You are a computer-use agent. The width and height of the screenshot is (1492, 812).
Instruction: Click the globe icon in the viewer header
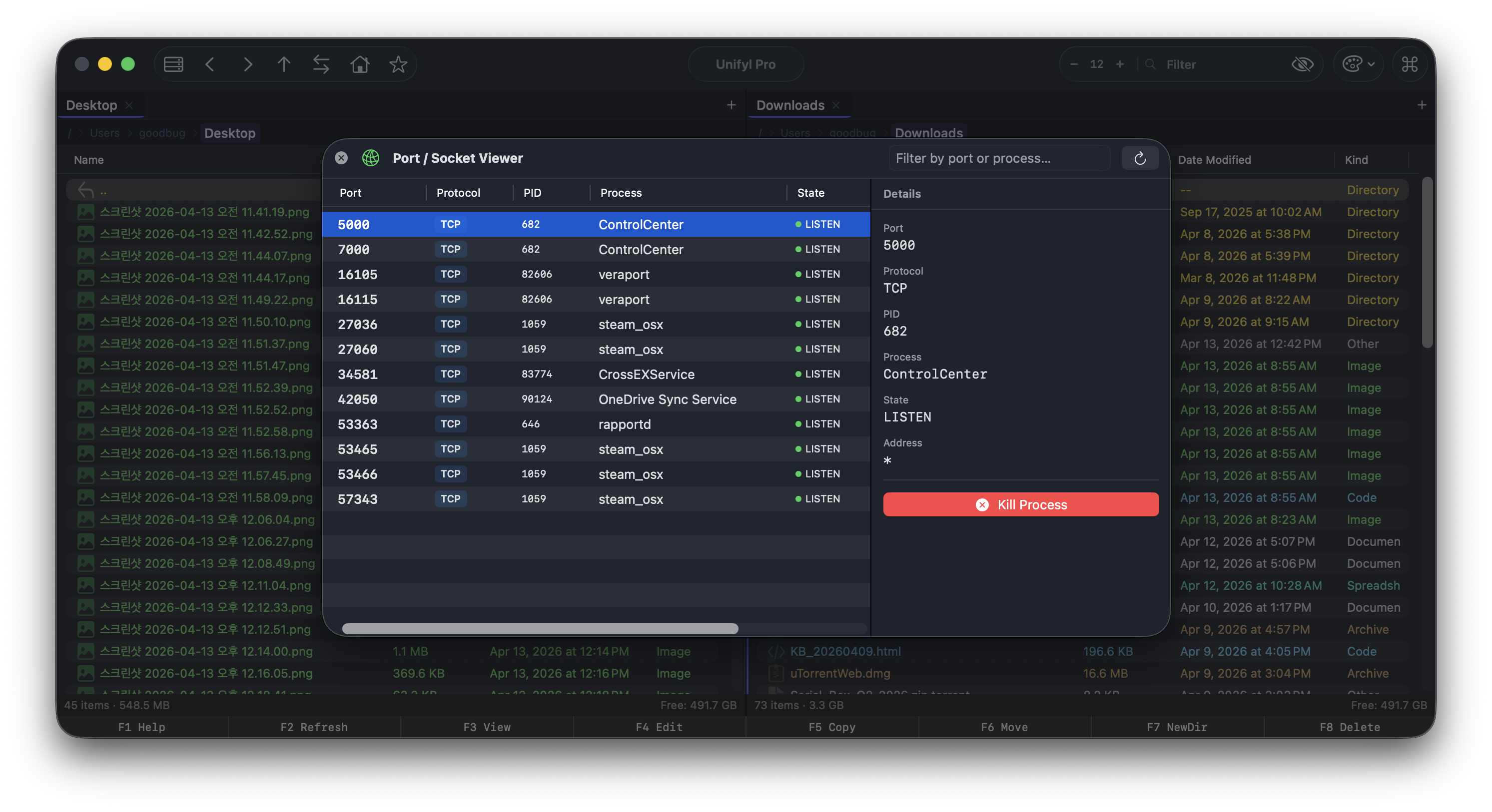tap(371, 157)
